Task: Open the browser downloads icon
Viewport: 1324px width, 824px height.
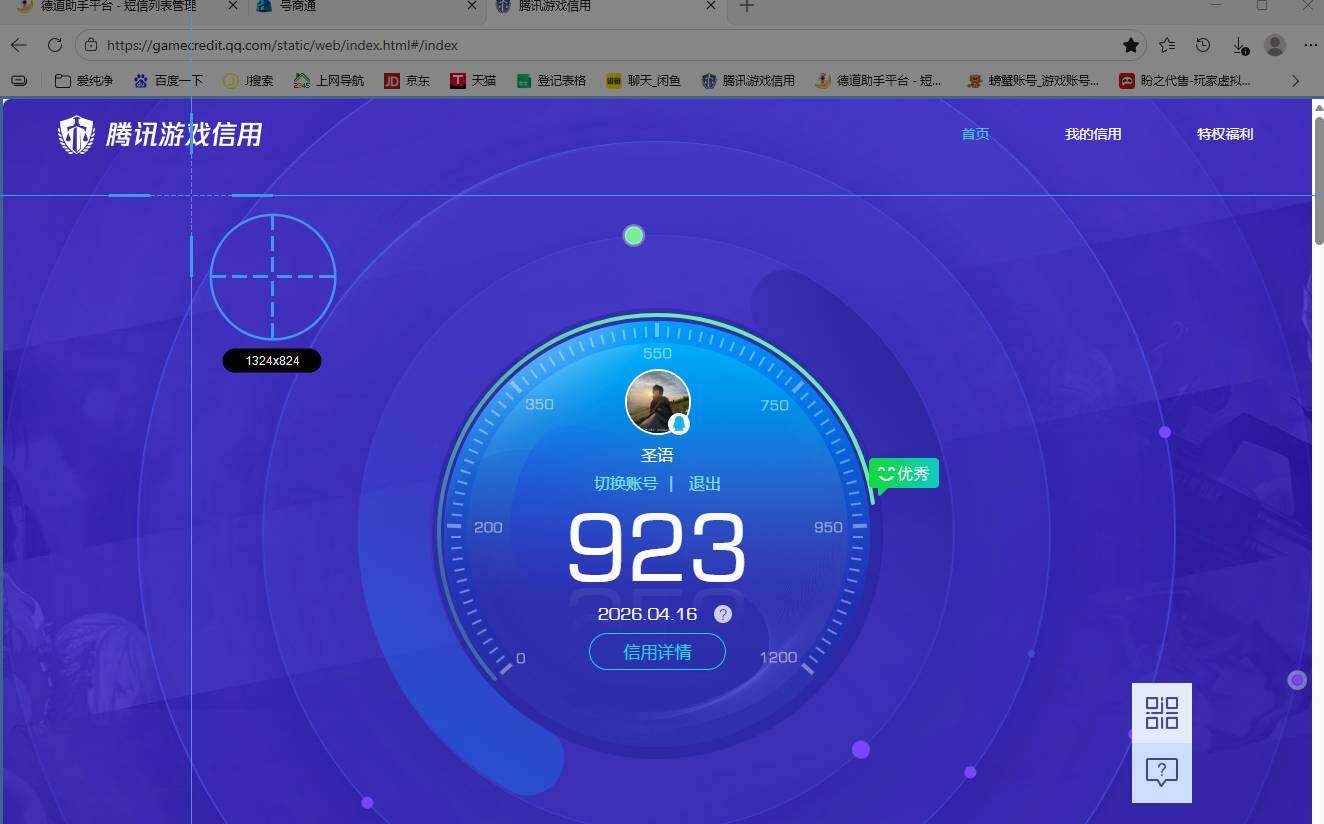Action: [x=1239, y=45]
